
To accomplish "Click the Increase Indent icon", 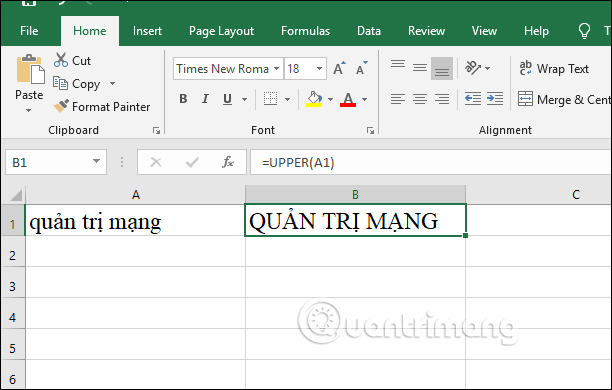I will click(495, 99).
